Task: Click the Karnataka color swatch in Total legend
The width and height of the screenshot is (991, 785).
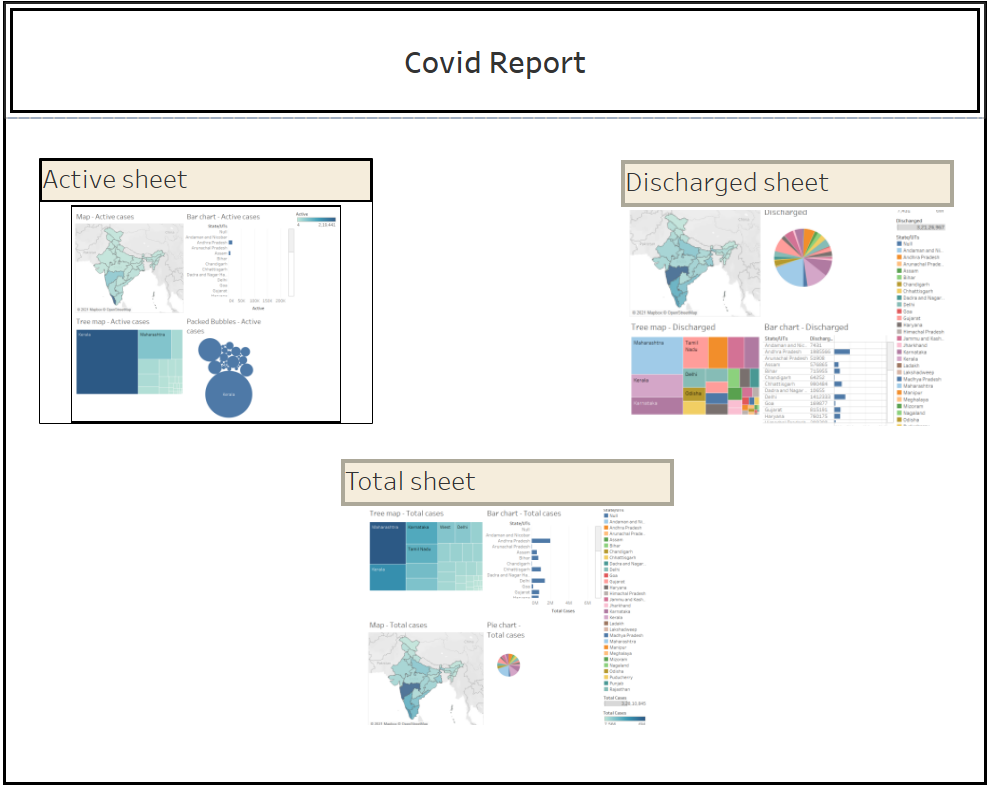Action: pyautogui.click(x=606, y=611)
